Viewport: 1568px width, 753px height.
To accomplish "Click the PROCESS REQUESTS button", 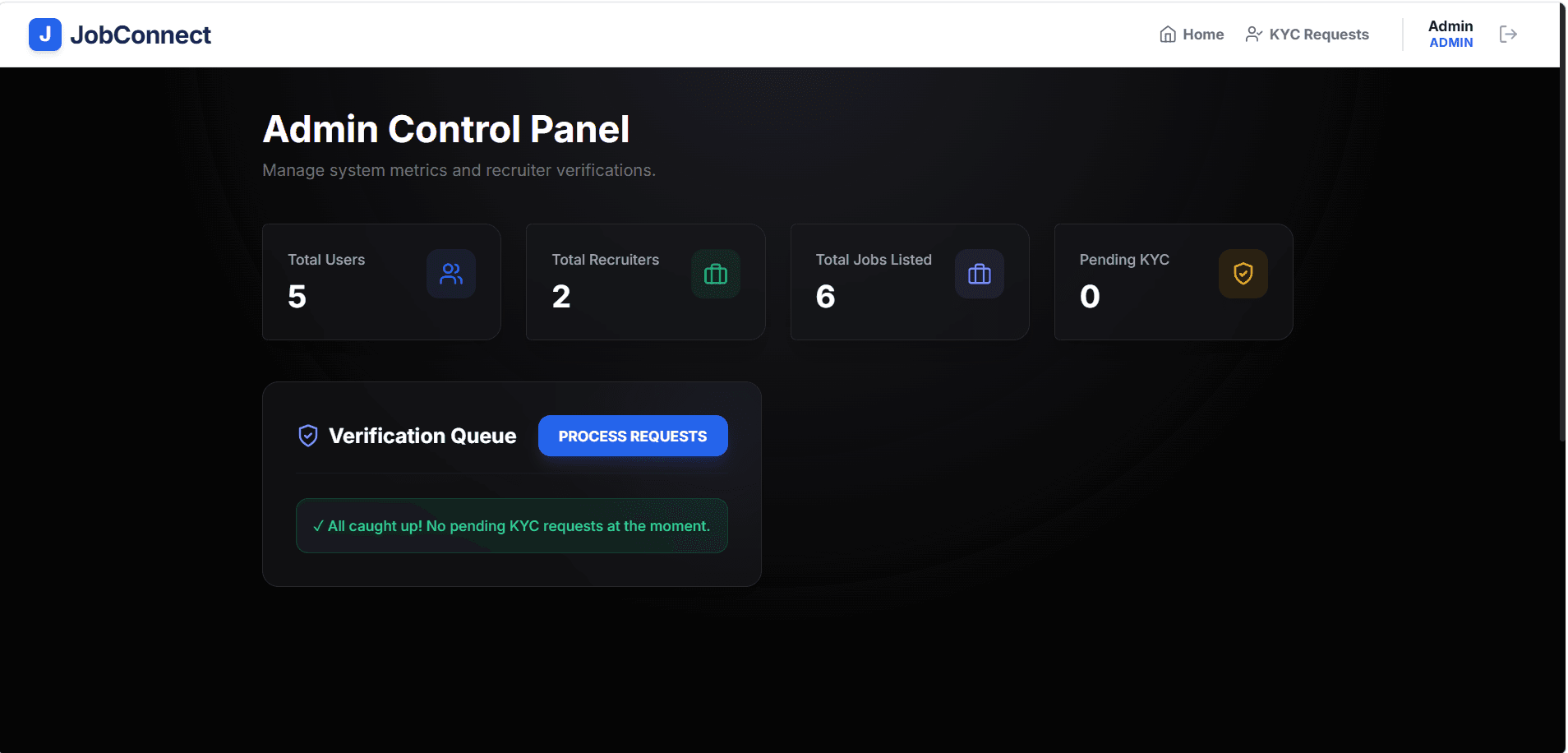I will pyautogui.click(x=633, y=436).
